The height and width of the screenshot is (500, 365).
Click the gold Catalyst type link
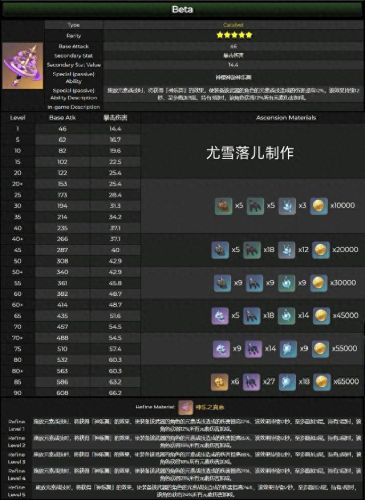[233, 25]
